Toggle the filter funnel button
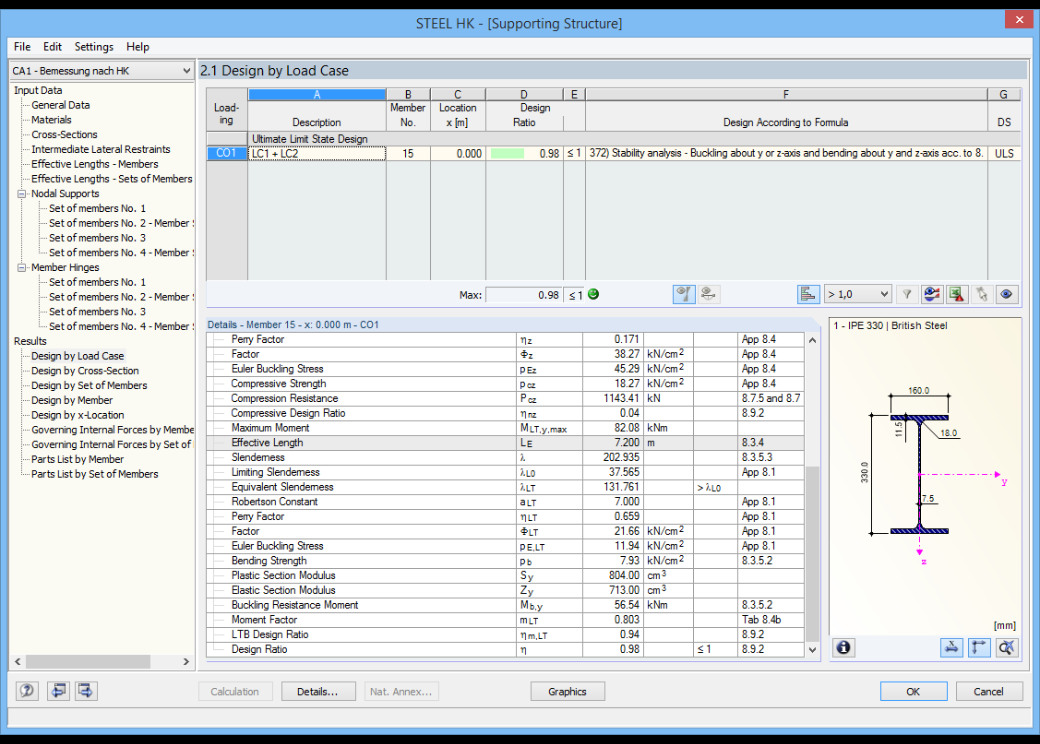The image size is (1040, 744). 907,294
